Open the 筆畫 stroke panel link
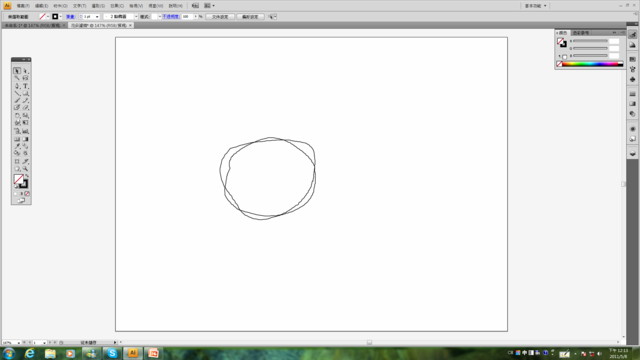 71,17
